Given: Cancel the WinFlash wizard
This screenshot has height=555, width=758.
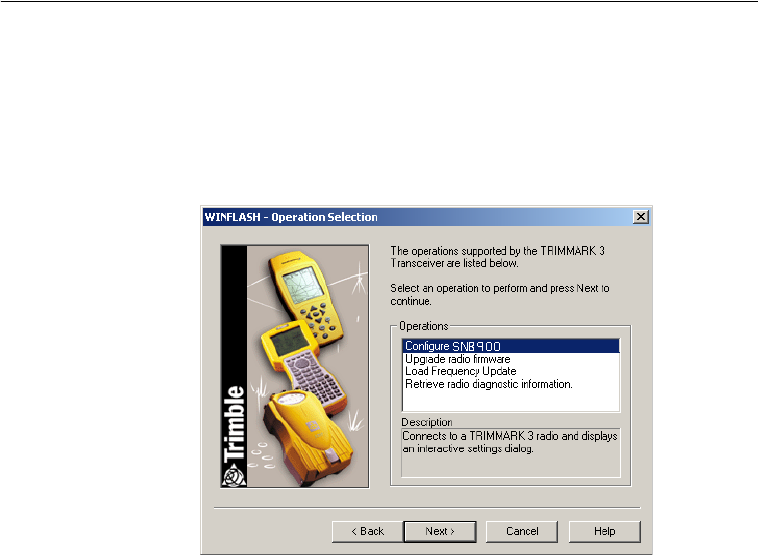Looking at the screenshot, I should point(522,531).
